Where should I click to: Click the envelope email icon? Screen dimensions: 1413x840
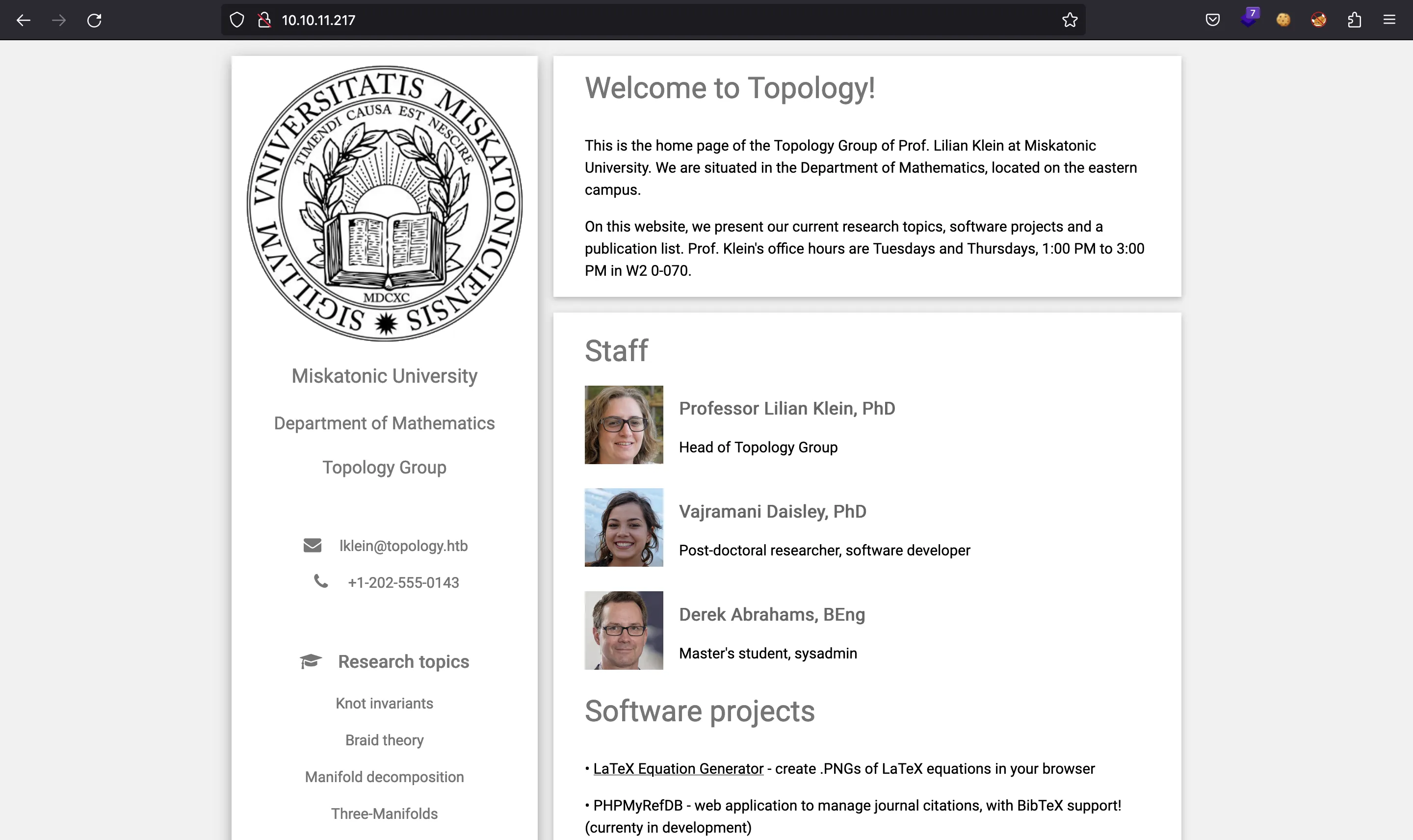(313, 546)
